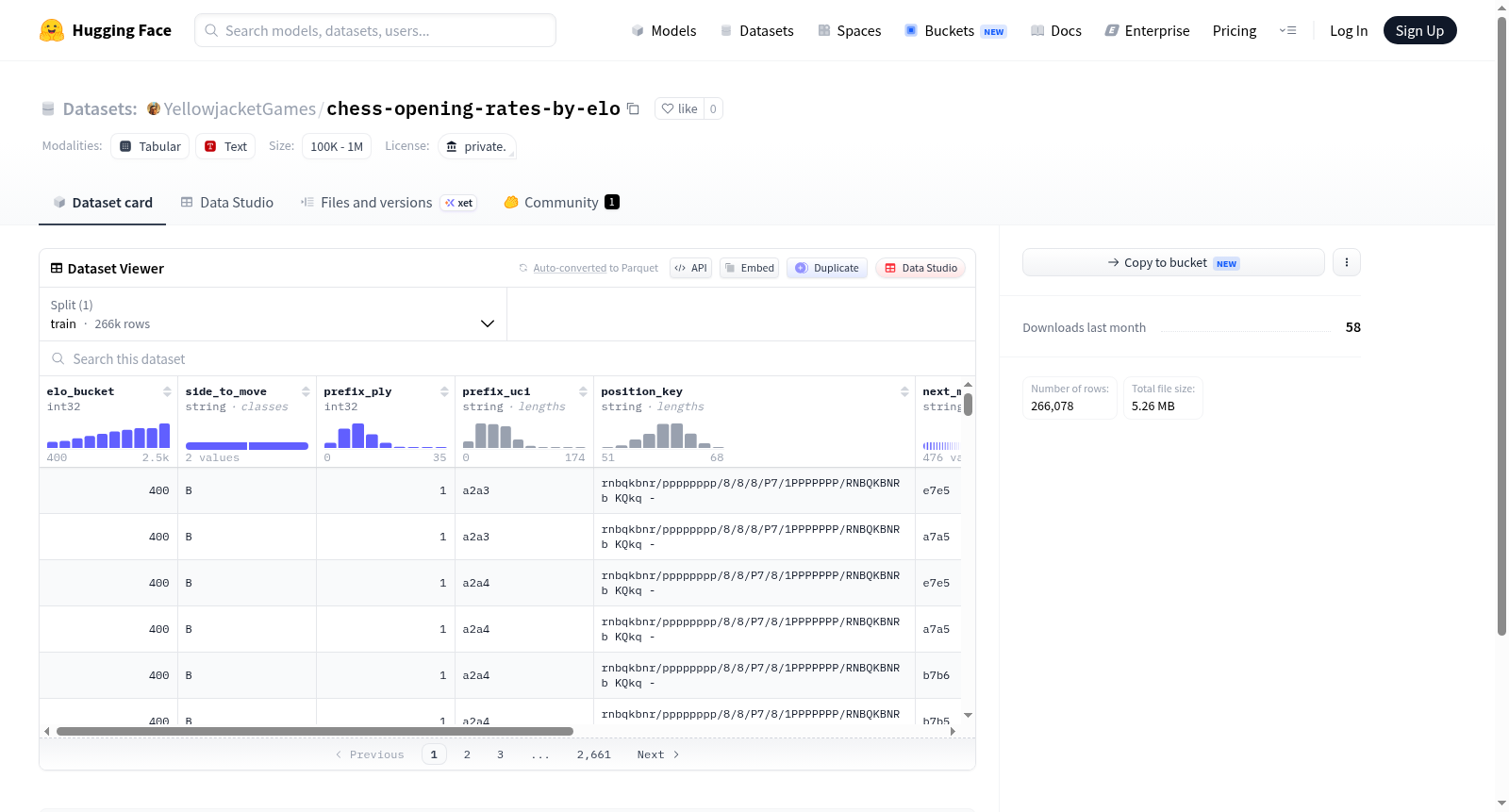1509x812 pixels.
Task: Click the table horizontal scrollbar
Action: coord(315,731)
